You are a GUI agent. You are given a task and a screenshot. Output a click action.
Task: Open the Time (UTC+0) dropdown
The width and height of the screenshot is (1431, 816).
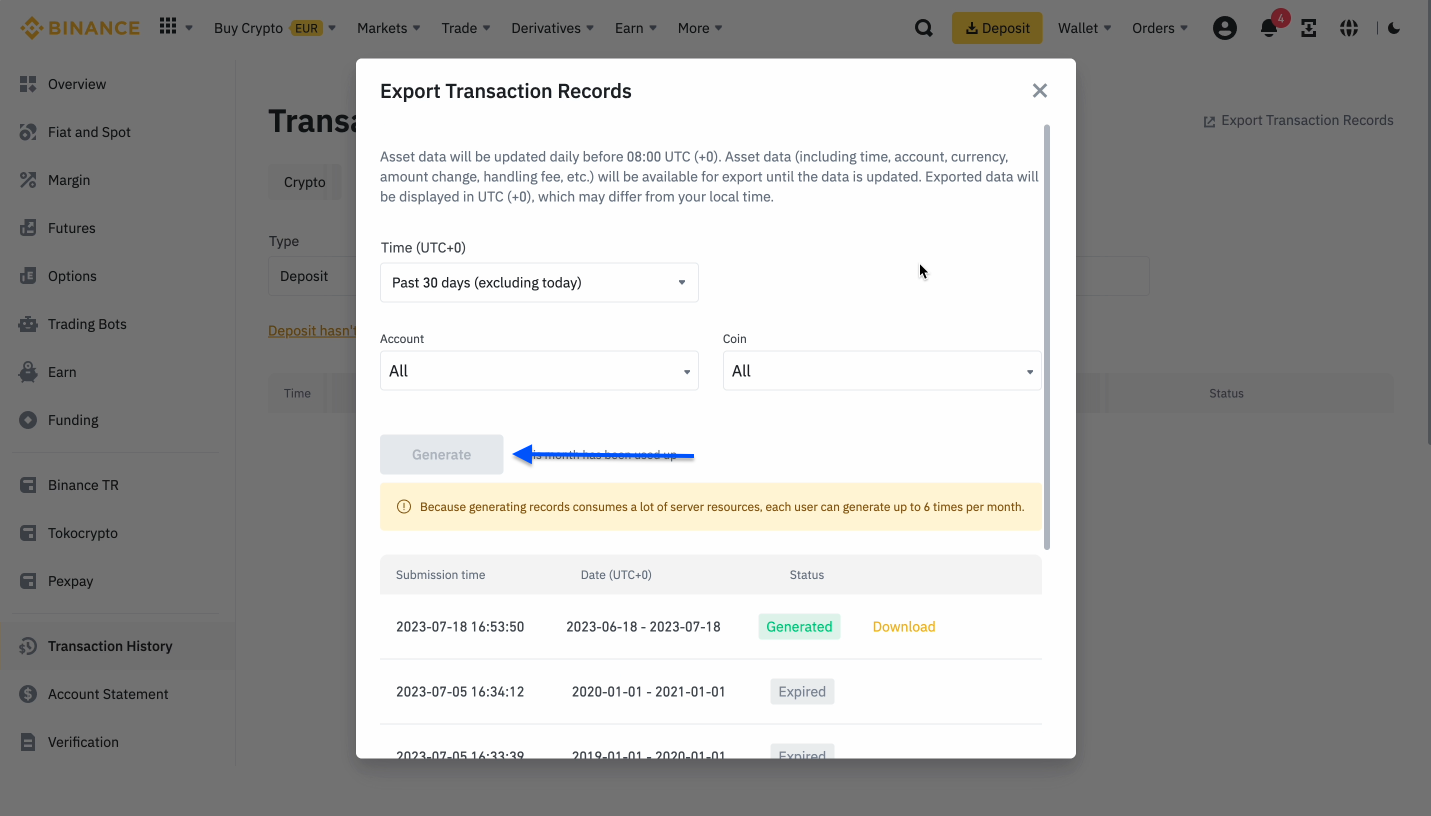[x=539, y=282]
